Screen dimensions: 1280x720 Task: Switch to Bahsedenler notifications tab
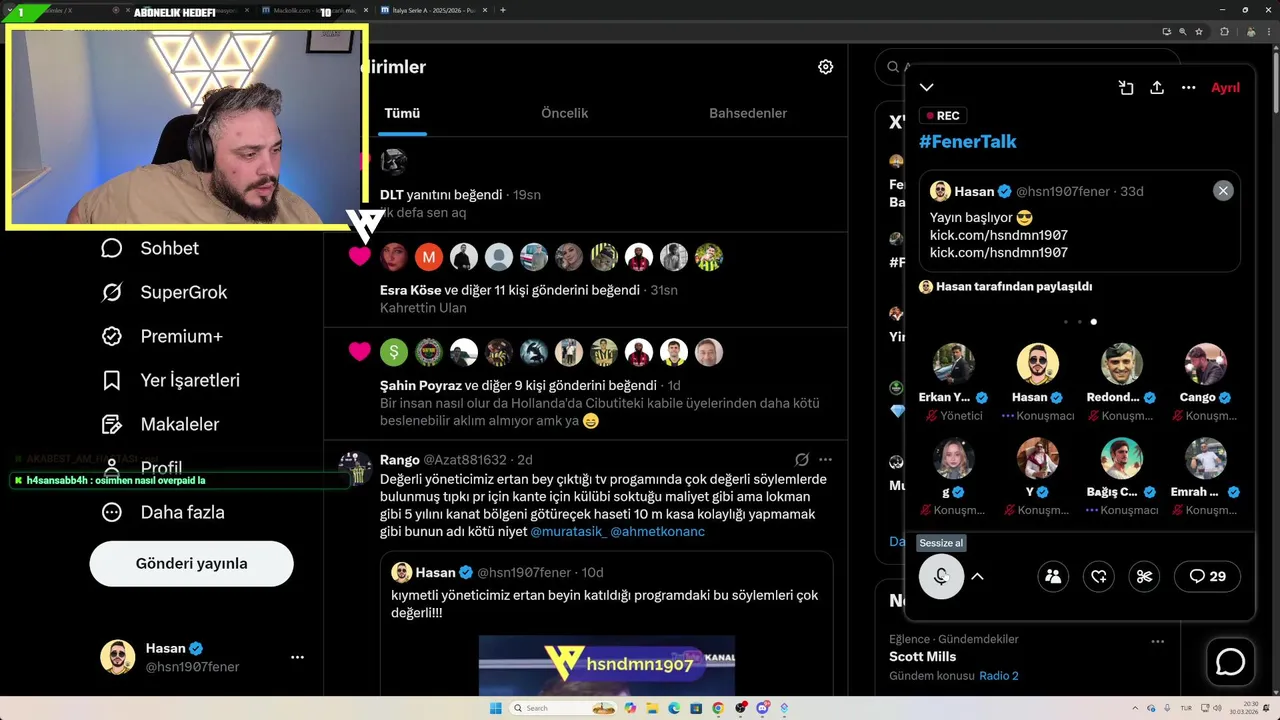[x=748, y=114]
